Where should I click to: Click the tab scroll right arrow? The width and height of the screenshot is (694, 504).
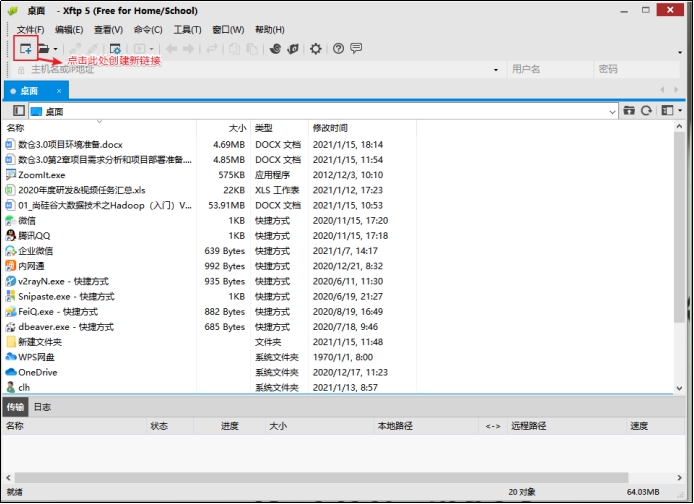pos(676,90)
